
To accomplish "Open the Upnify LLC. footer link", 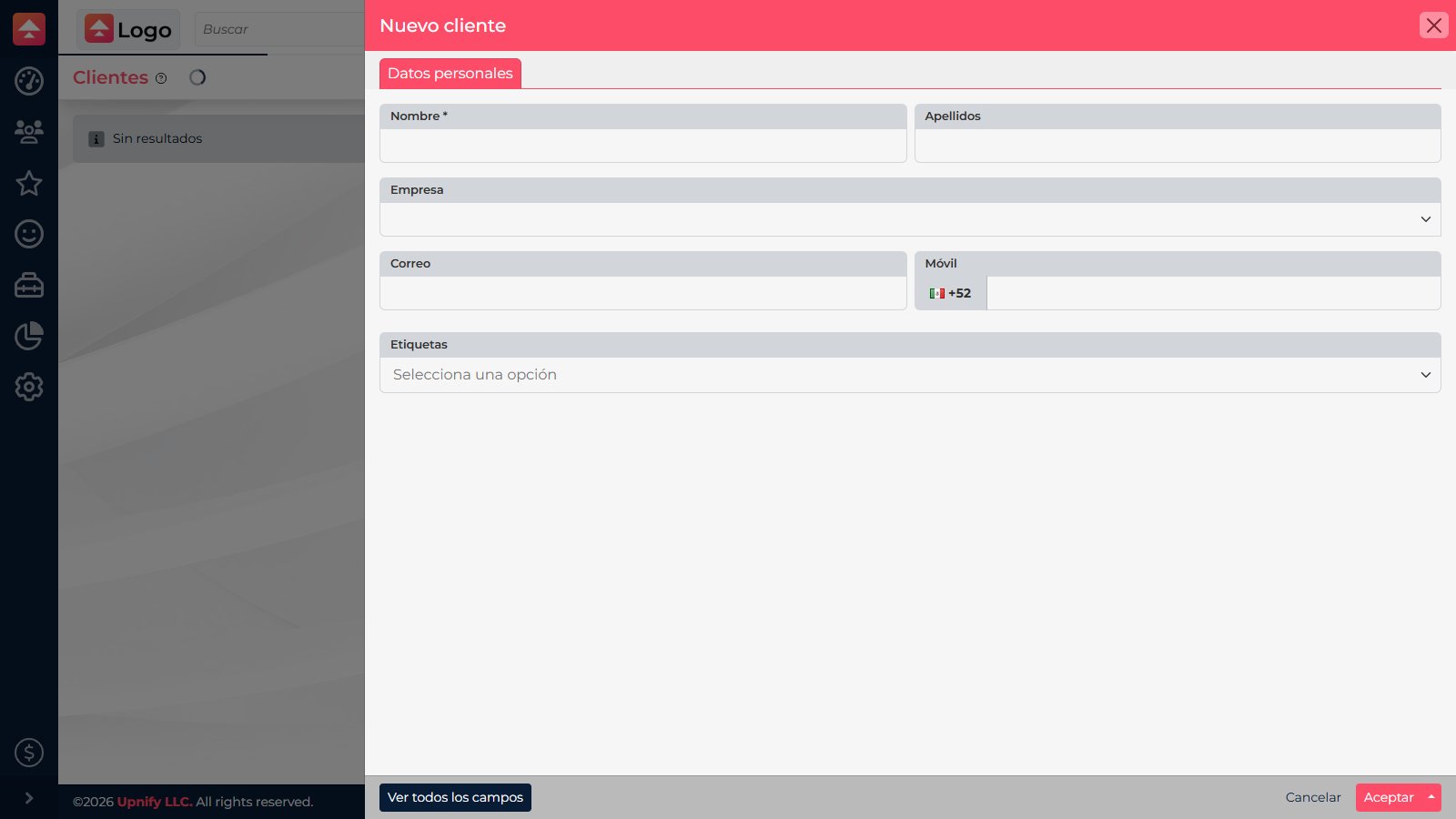I will tap(155, 802).
